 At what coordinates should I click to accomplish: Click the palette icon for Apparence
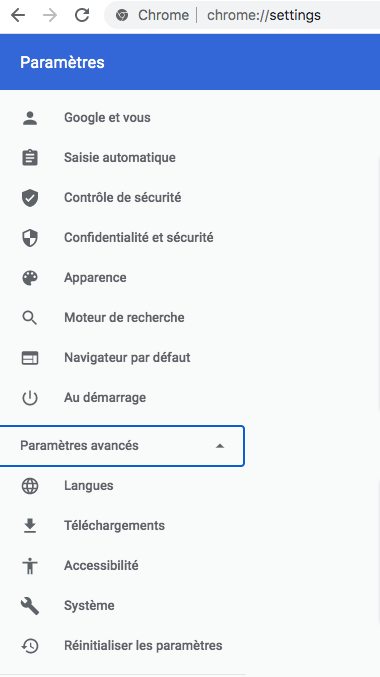30,278
